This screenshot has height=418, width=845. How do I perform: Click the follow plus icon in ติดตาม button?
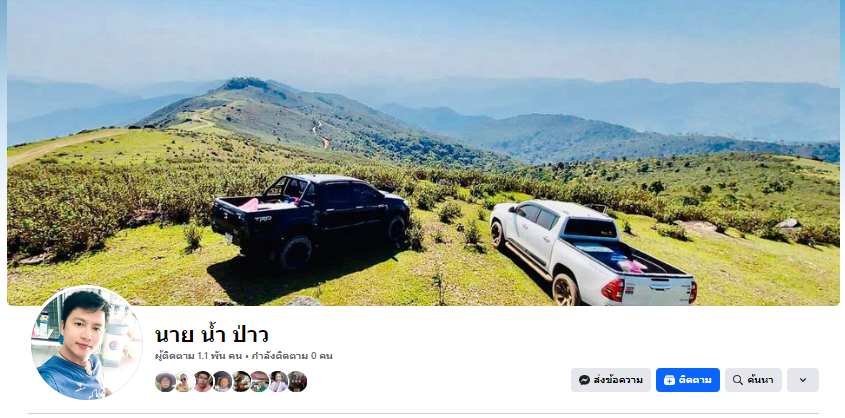(669, 380)
